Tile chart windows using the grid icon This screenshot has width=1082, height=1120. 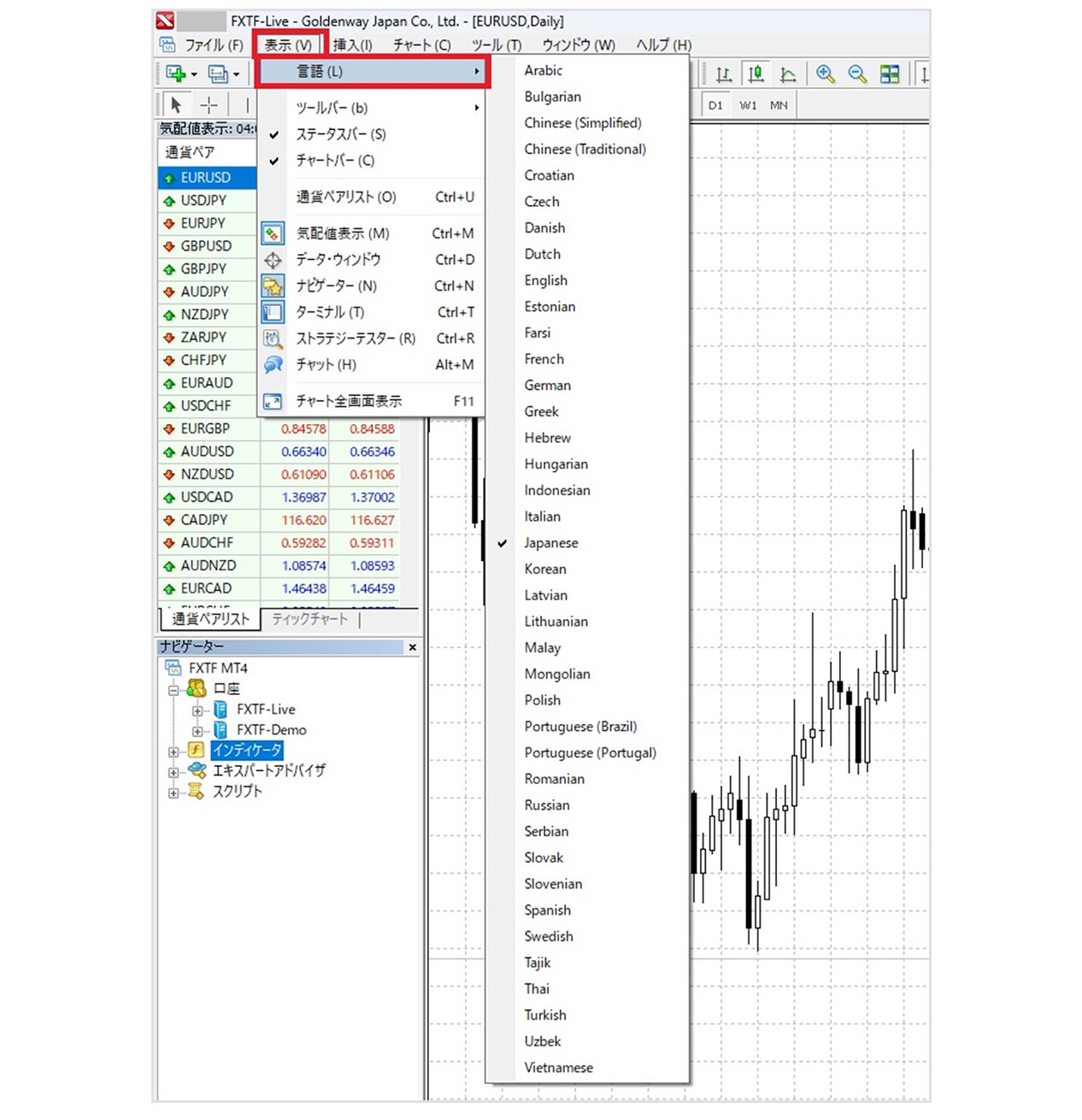890,74
